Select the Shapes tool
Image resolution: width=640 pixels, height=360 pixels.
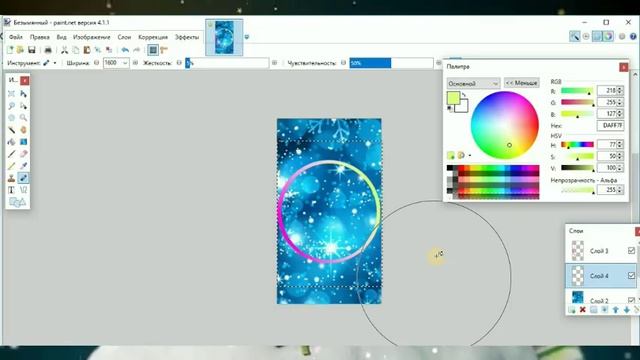click(x=17, y=202)
